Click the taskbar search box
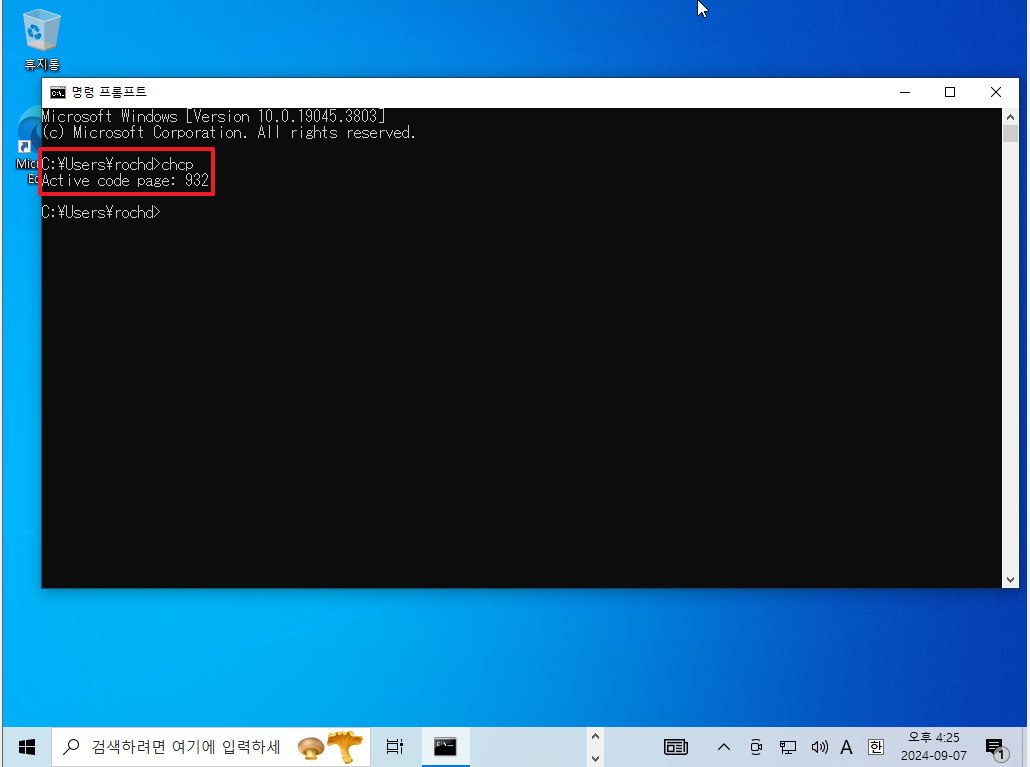Screen dimensions: 1030x767 (212, 747)
